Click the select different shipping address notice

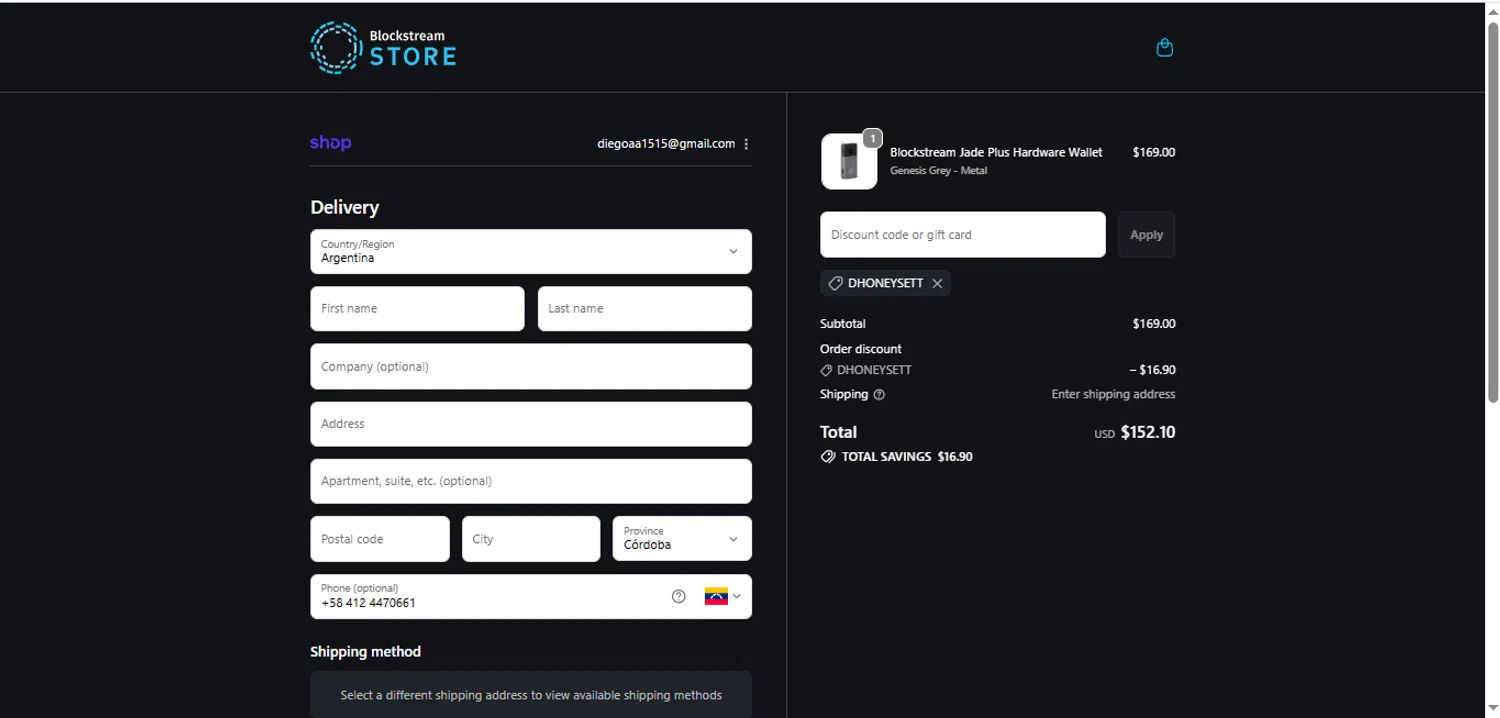531,695
